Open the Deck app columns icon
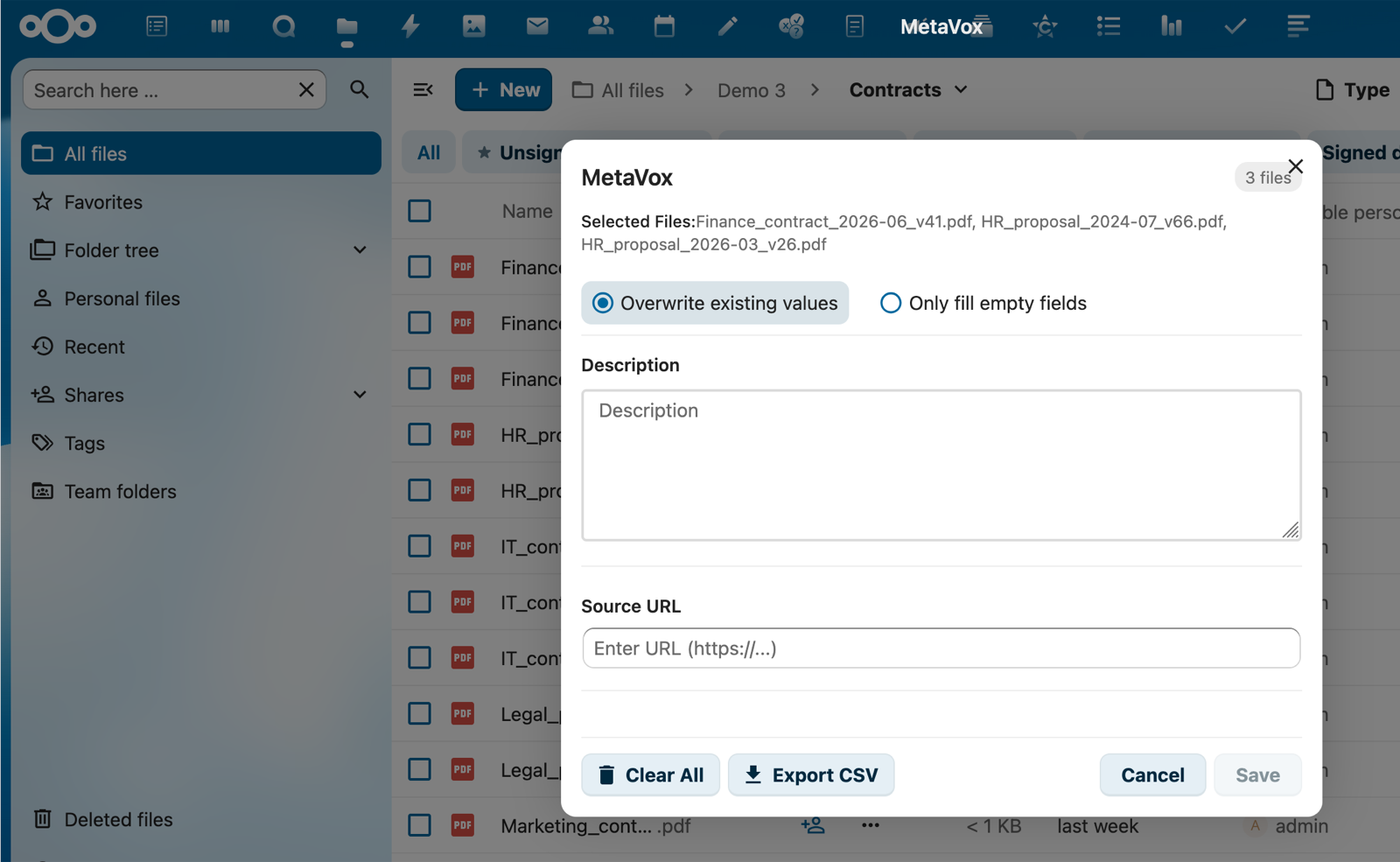 tap(220, 26)
